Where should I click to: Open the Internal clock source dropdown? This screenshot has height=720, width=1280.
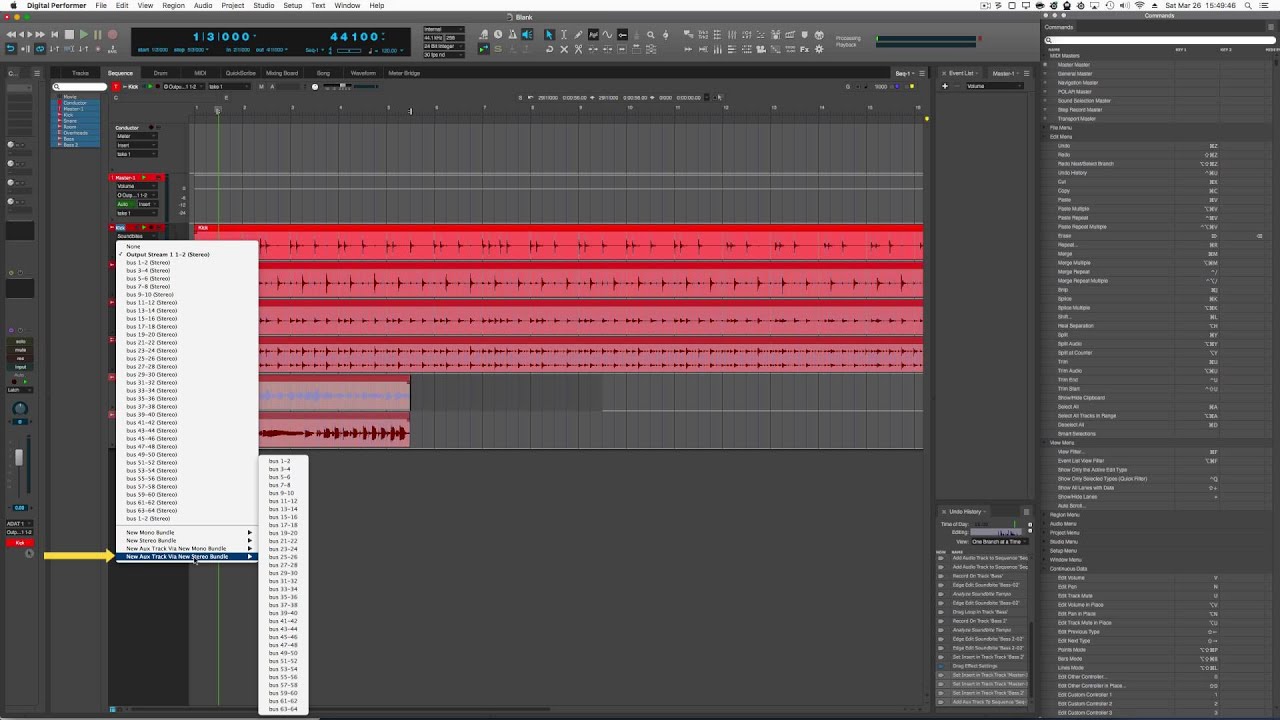coord(444,29)
